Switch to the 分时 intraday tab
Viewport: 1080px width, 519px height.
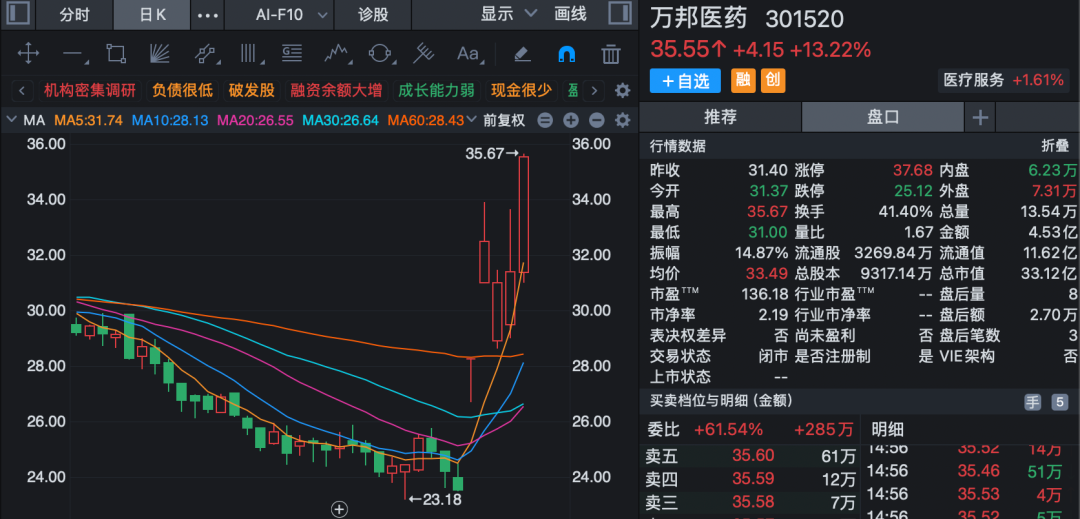click(x=74, y=14)
